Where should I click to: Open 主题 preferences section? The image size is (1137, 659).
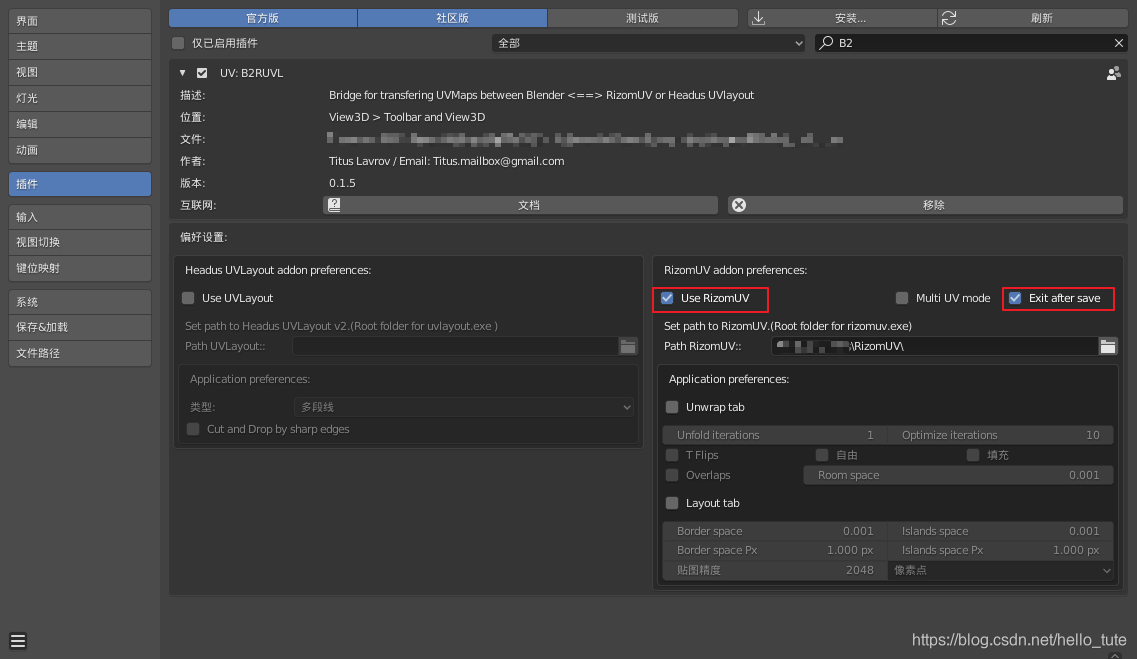pyautogui.click(x=80, y=46)
